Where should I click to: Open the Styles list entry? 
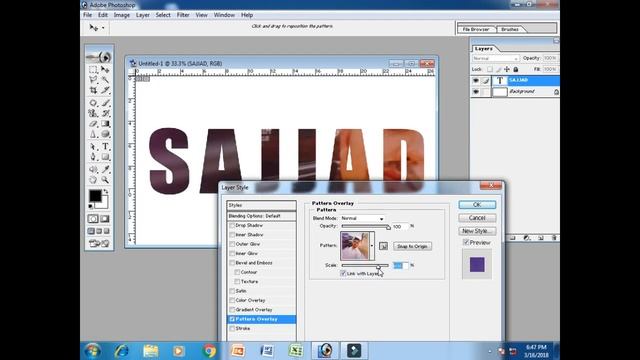[x=262, y=205]
